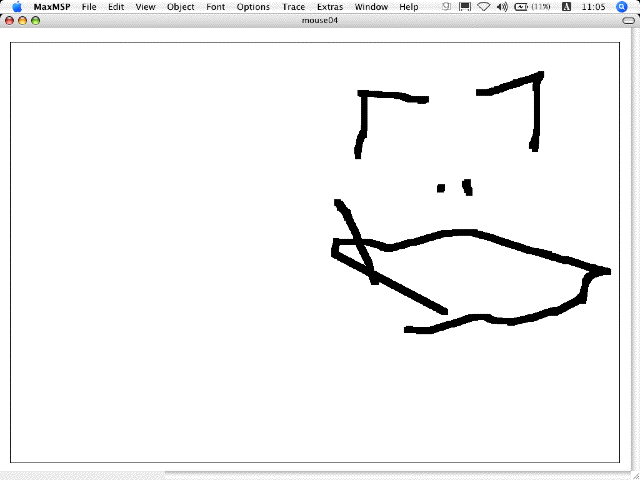Image resolution: width=640 pixels, height=480 pixels.
Task: Open the Help menu
Action: pos(409,7)
